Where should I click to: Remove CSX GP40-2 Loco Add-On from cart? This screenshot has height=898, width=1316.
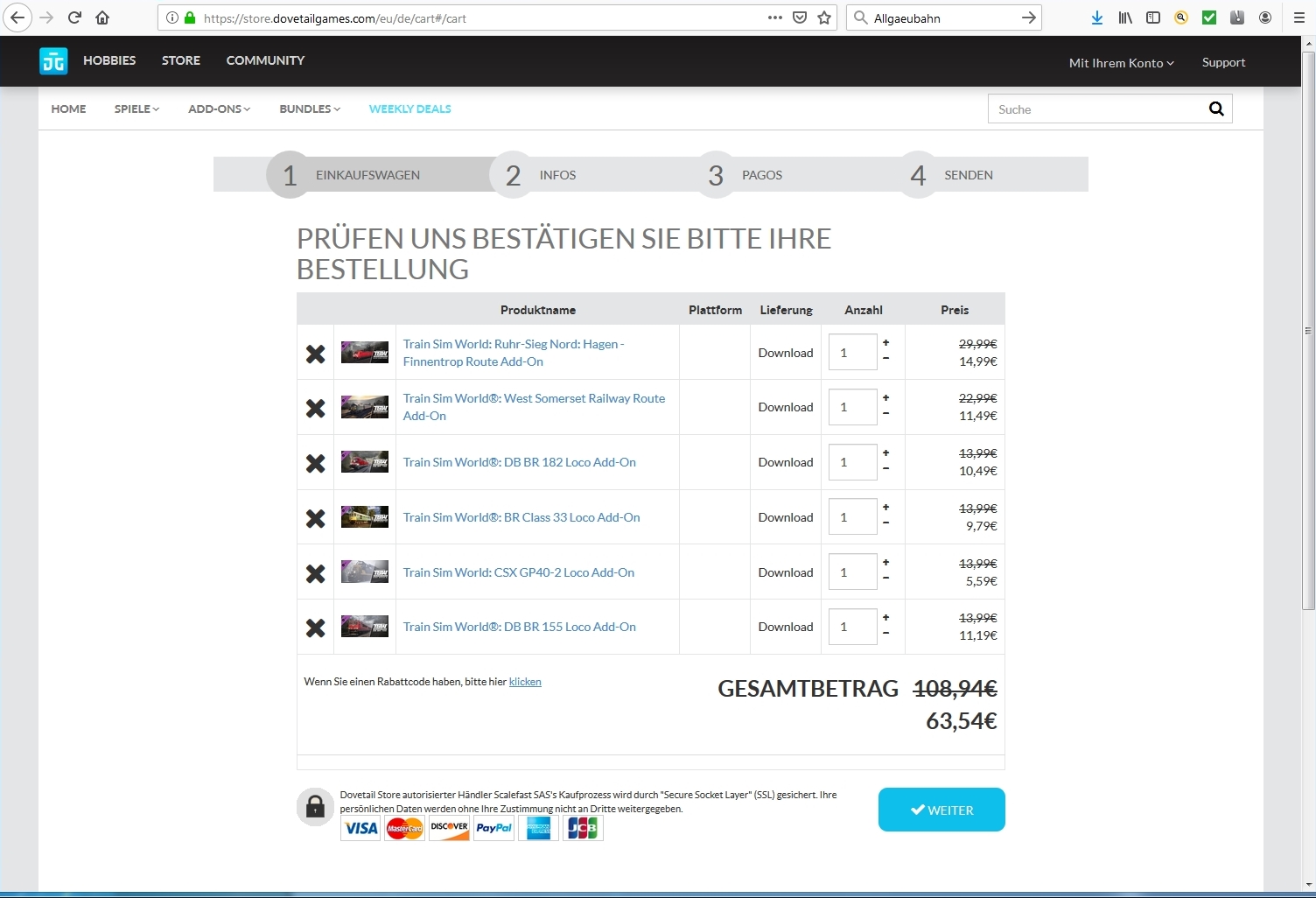316,573
